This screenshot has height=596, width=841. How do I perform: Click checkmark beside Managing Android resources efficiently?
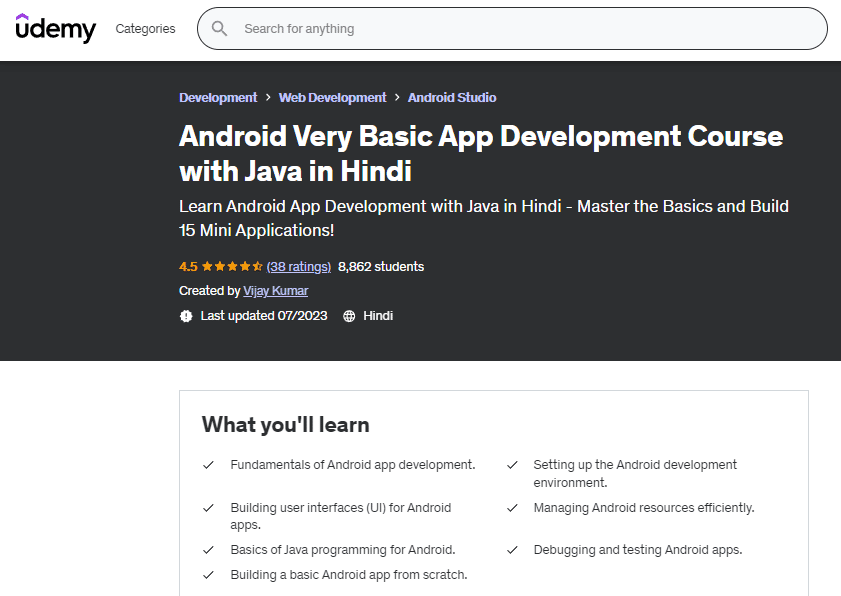click(x=512, y=508)
